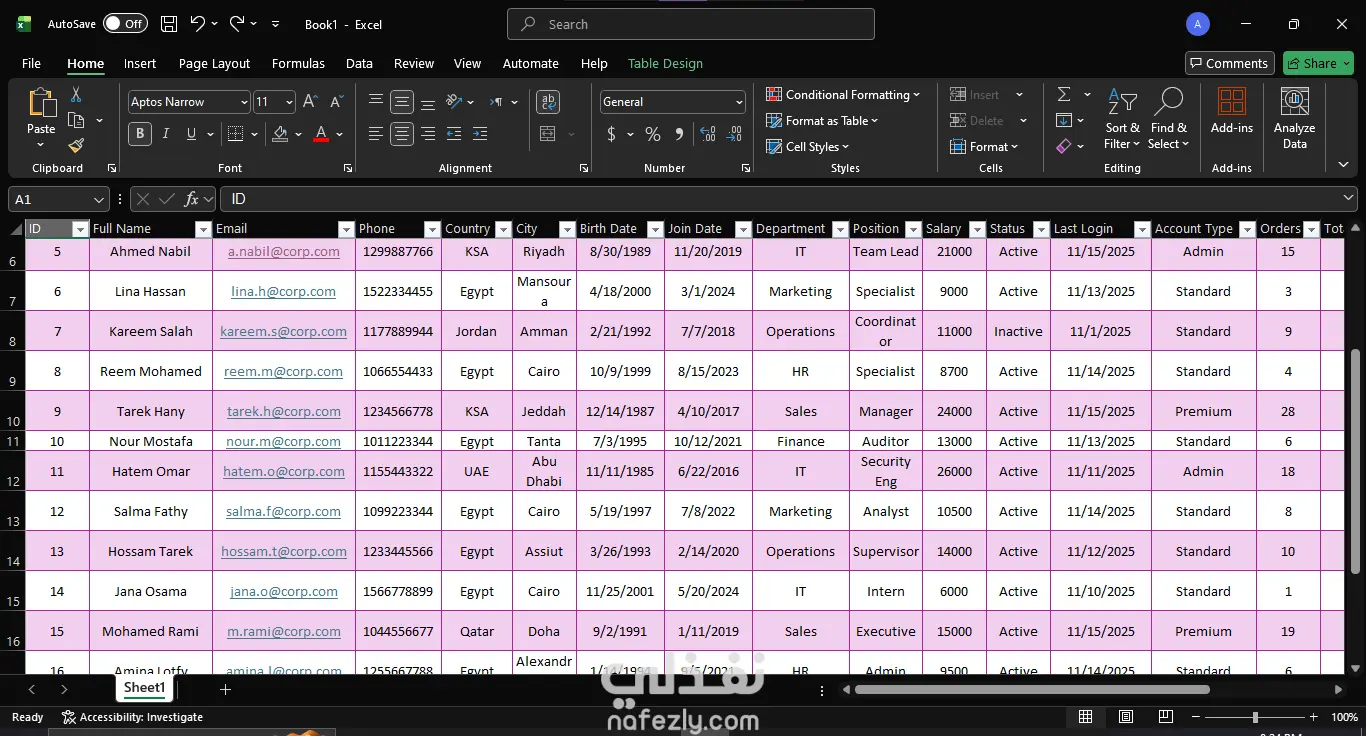Open the Country column filter dropdown

[x=502, y=229]
